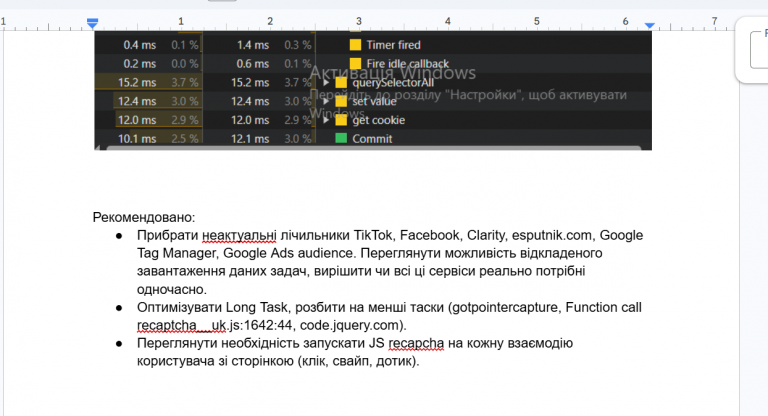The height and width of the screenshot is (416, 768).
Task: Click "esputnik.com" in the first bullet
Action: coord(552,236)
